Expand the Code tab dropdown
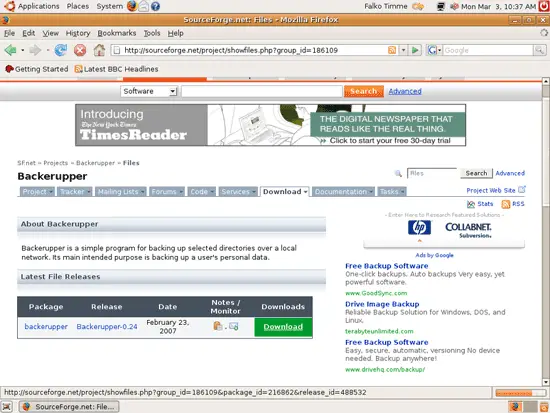This screenshot has height=413, width=550. click(x=212, y=192)
